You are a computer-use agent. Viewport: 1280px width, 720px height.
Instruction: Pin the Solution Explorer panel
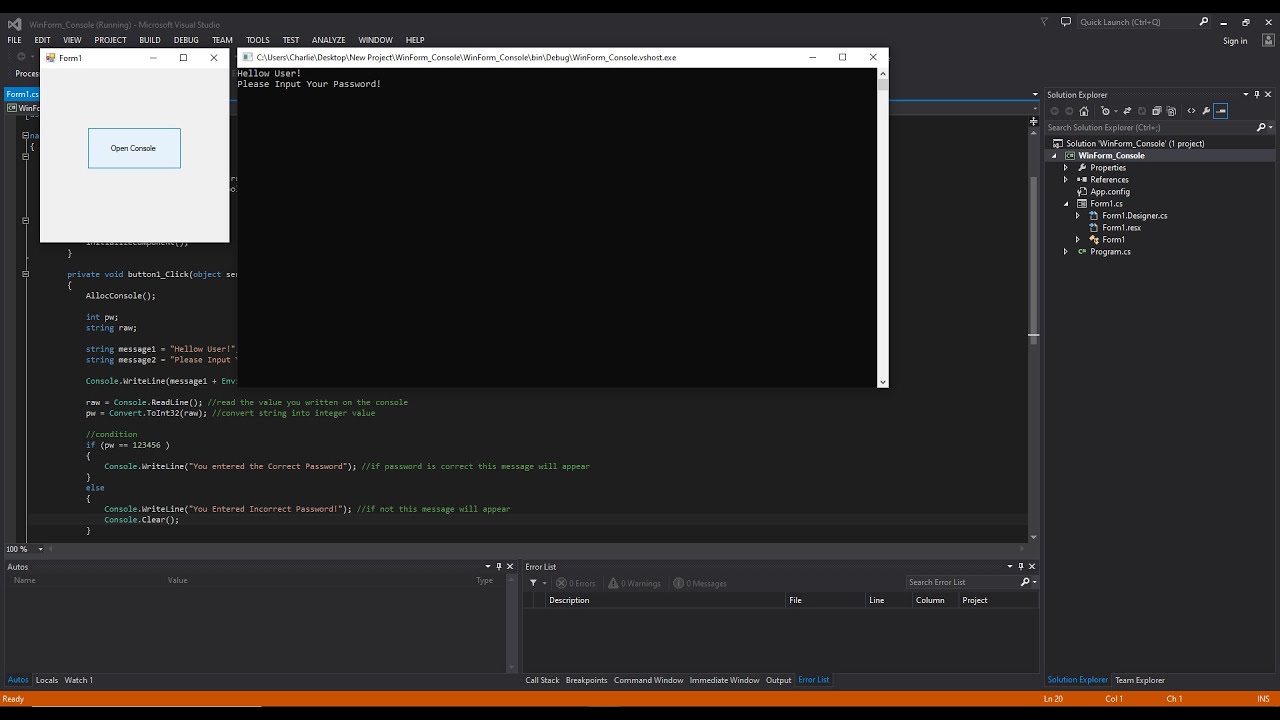click(1257, 95)
